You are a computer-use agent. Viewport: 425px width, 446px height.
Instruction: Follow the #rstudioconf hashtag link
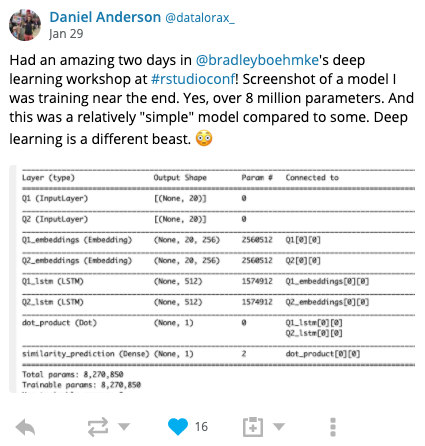[193, 79]
